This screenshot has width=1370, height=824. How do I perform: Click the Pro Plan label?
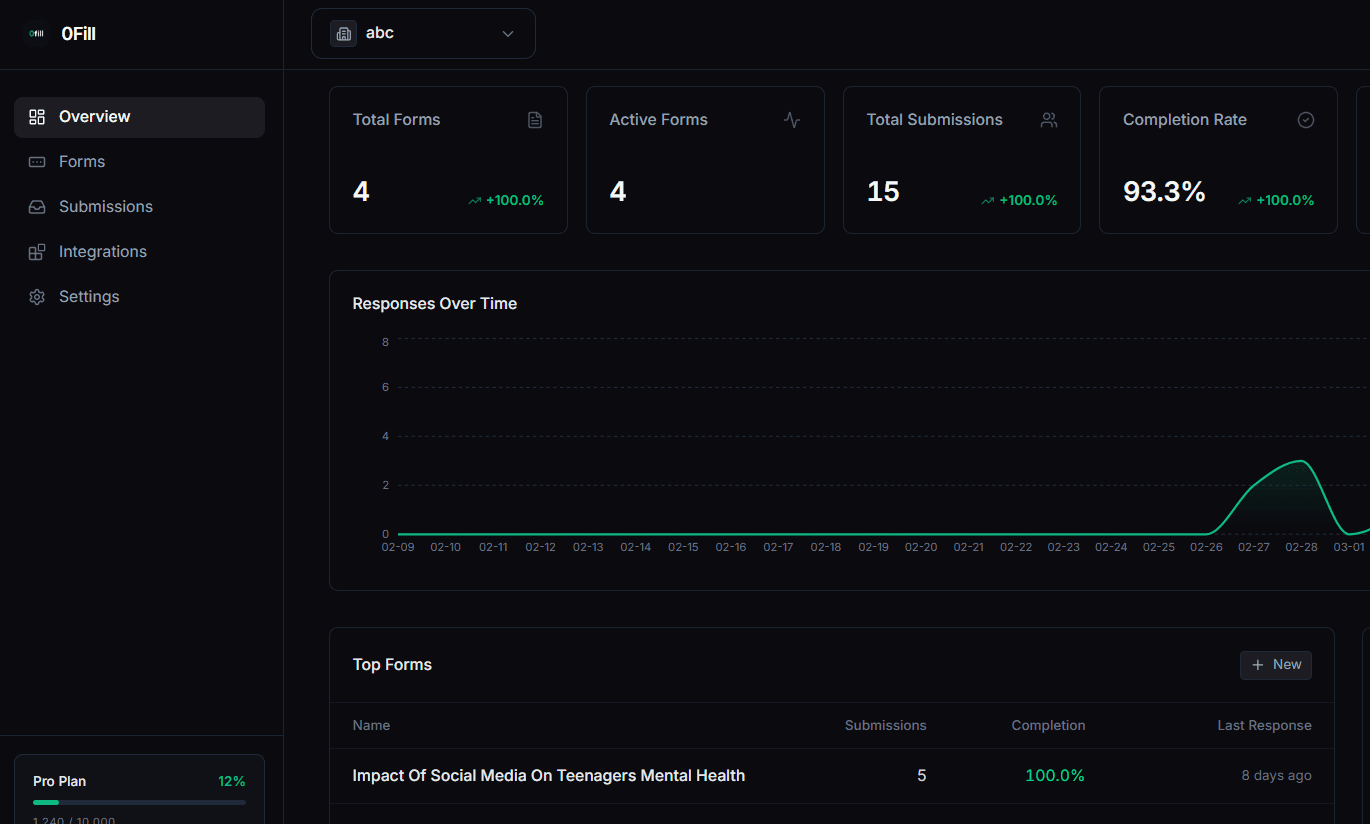point(60,782)
